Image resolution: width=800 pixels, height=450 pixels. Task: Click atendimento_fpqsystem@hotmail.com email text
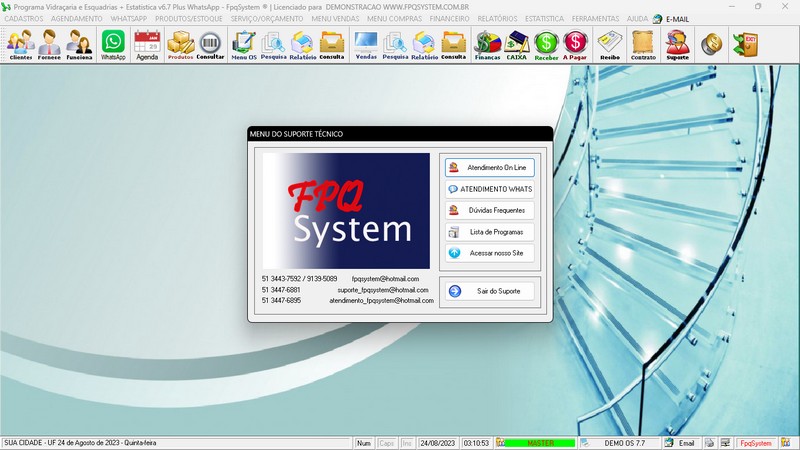[381, 301]
